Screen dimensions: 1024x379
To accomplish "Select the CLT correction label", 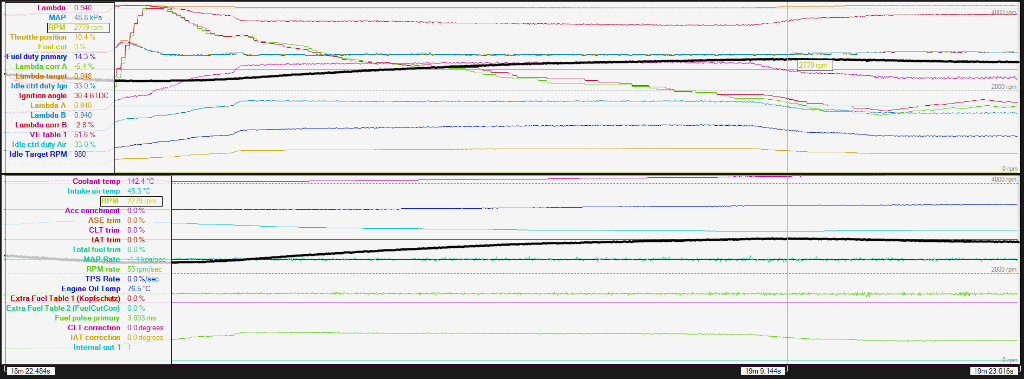I will (94, 327).
